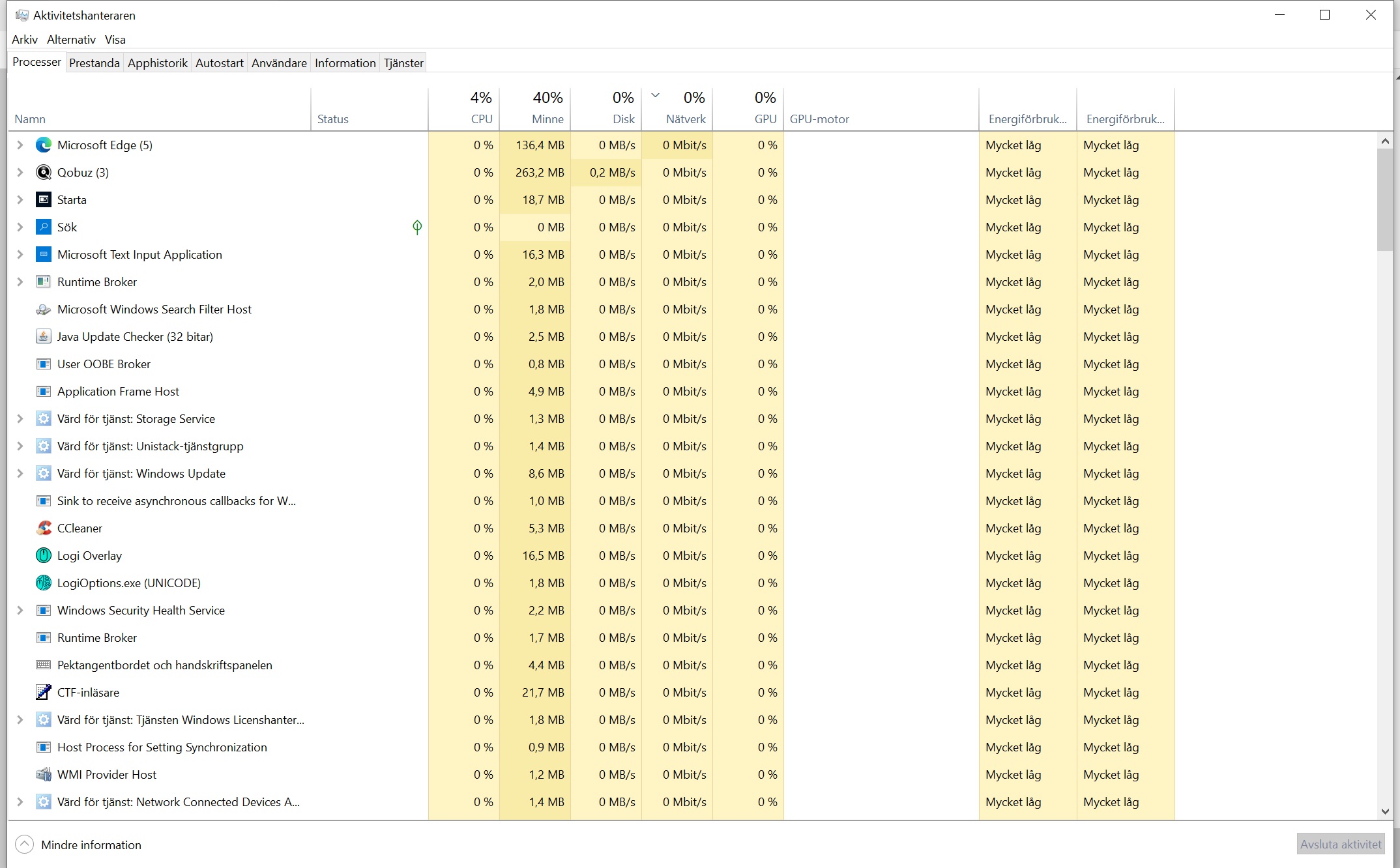Image resolution: width=1400 pixels, height=868 pixels.
Task: Click the Network Connected Devices service icon
Action: click(44, 802)
